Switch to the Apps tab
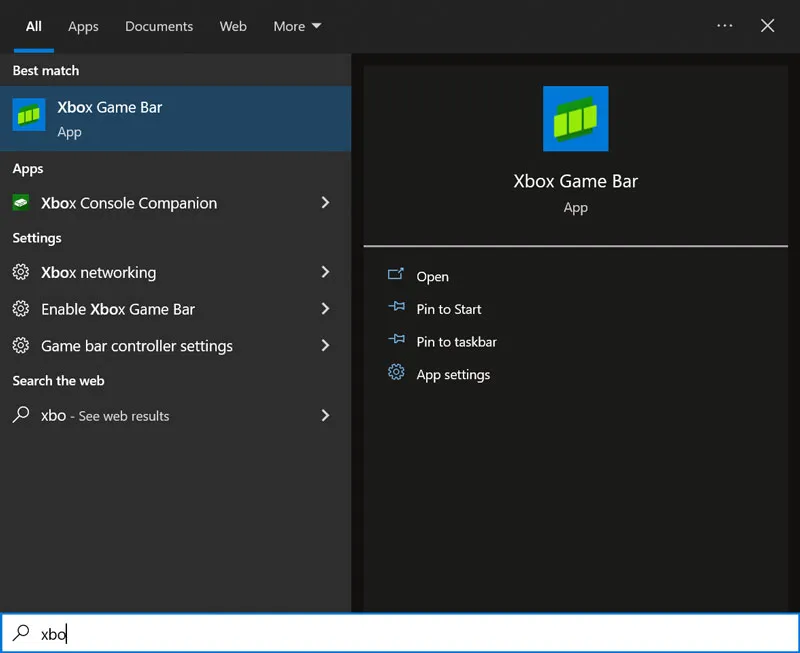 click(83, 26)
